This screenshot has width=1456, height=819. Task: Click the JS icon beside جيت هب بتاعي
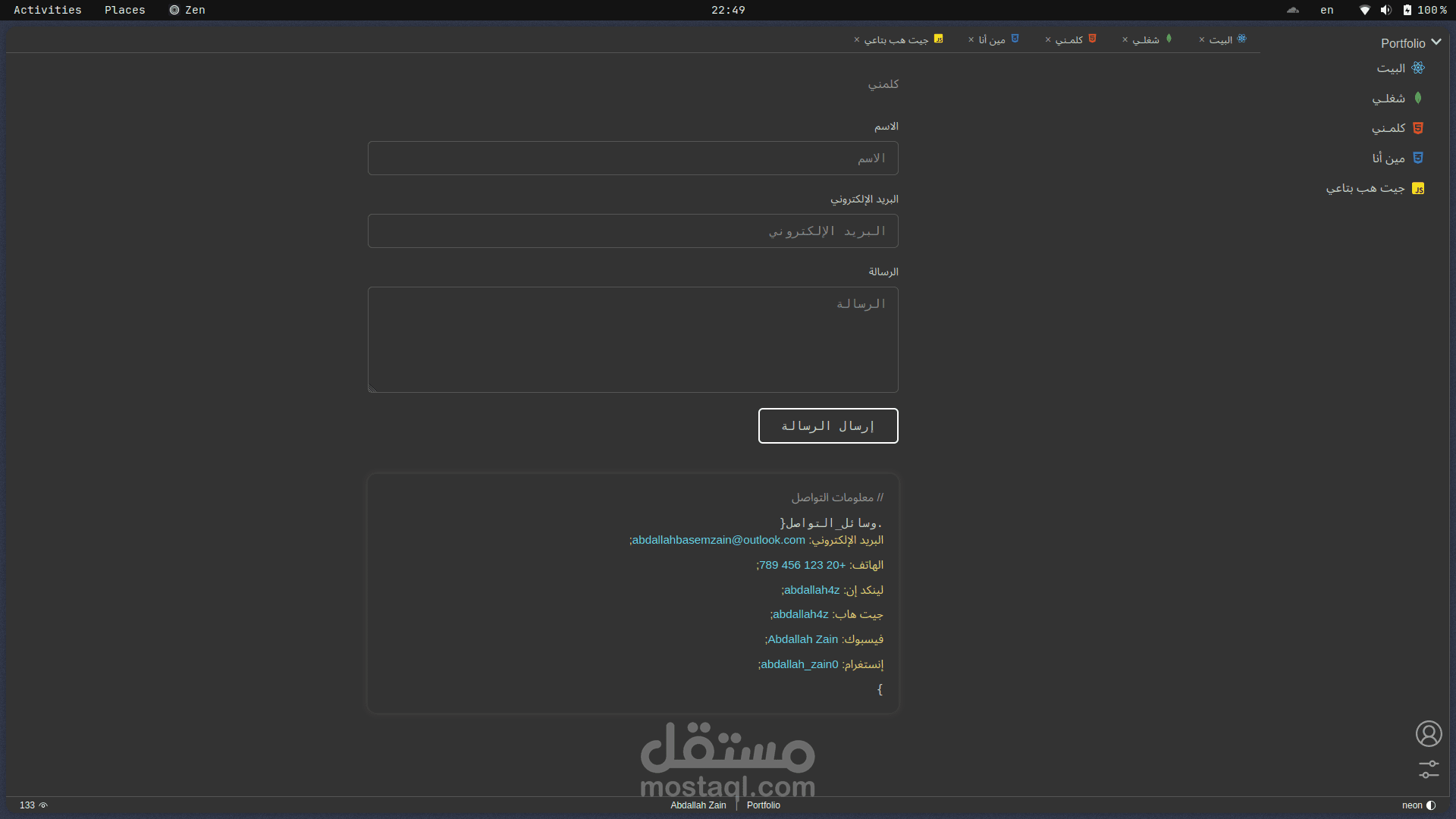pos(1418,188)
